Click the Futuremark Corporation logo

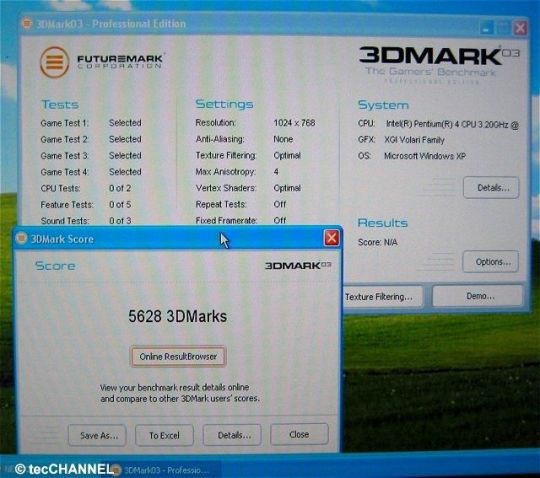pos(102,62)
